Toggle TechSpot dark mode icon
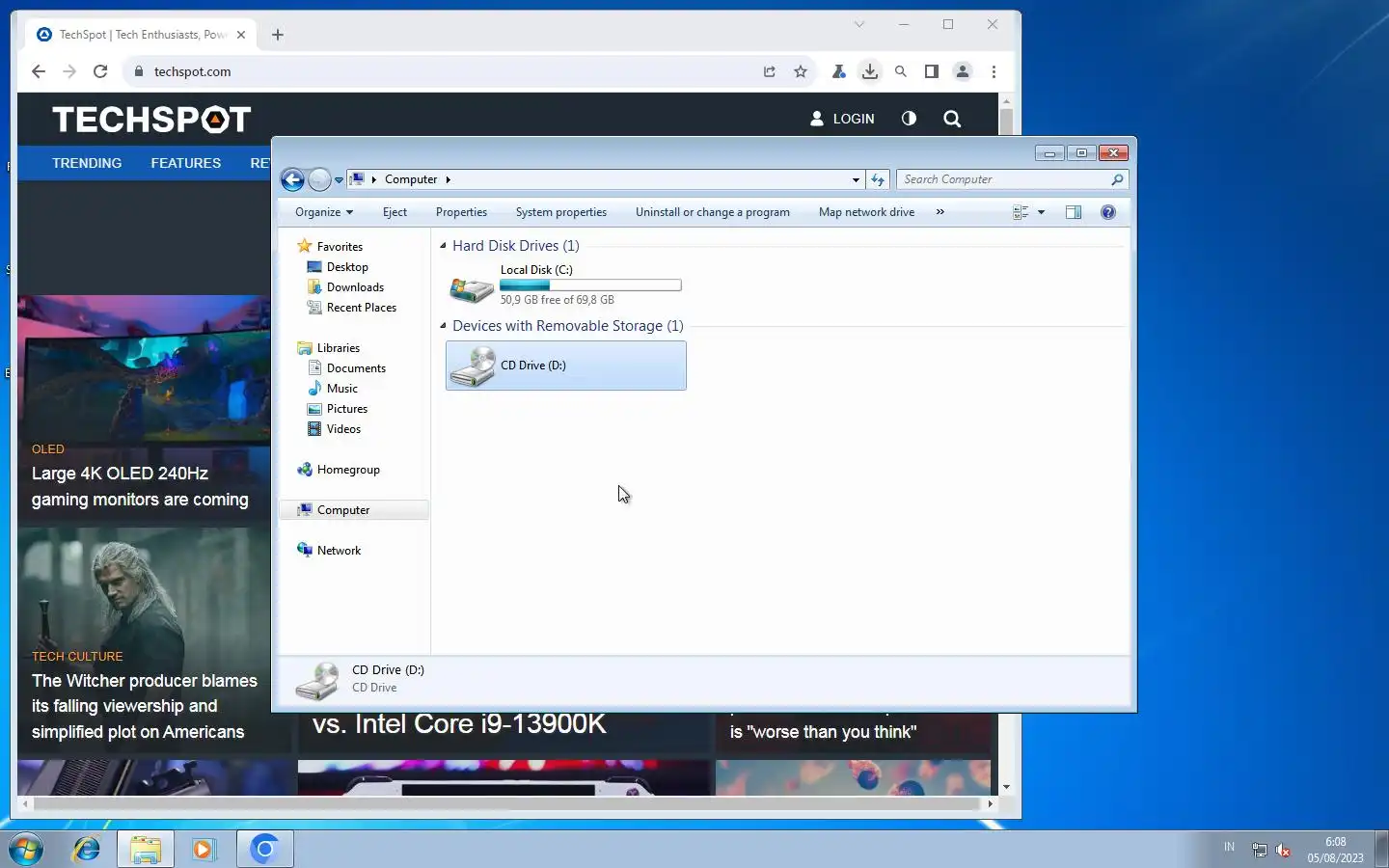Screen dimensions: 1389x868 [909, 119]
